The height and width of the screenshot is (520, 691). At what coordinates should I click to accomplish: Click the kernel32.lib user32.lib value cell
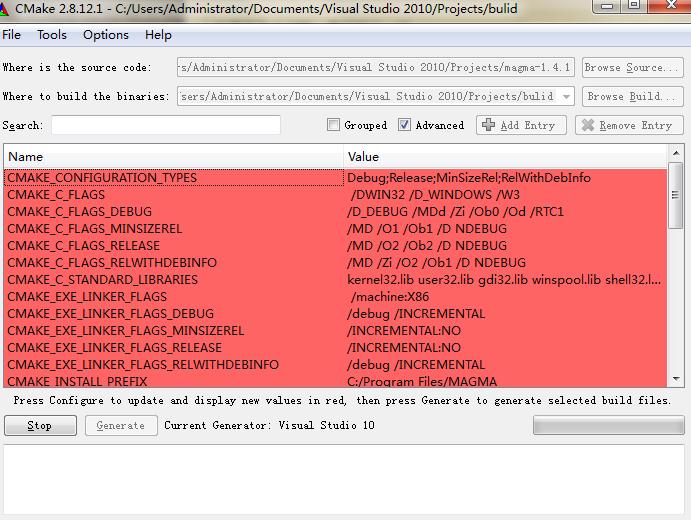point(505,279)
